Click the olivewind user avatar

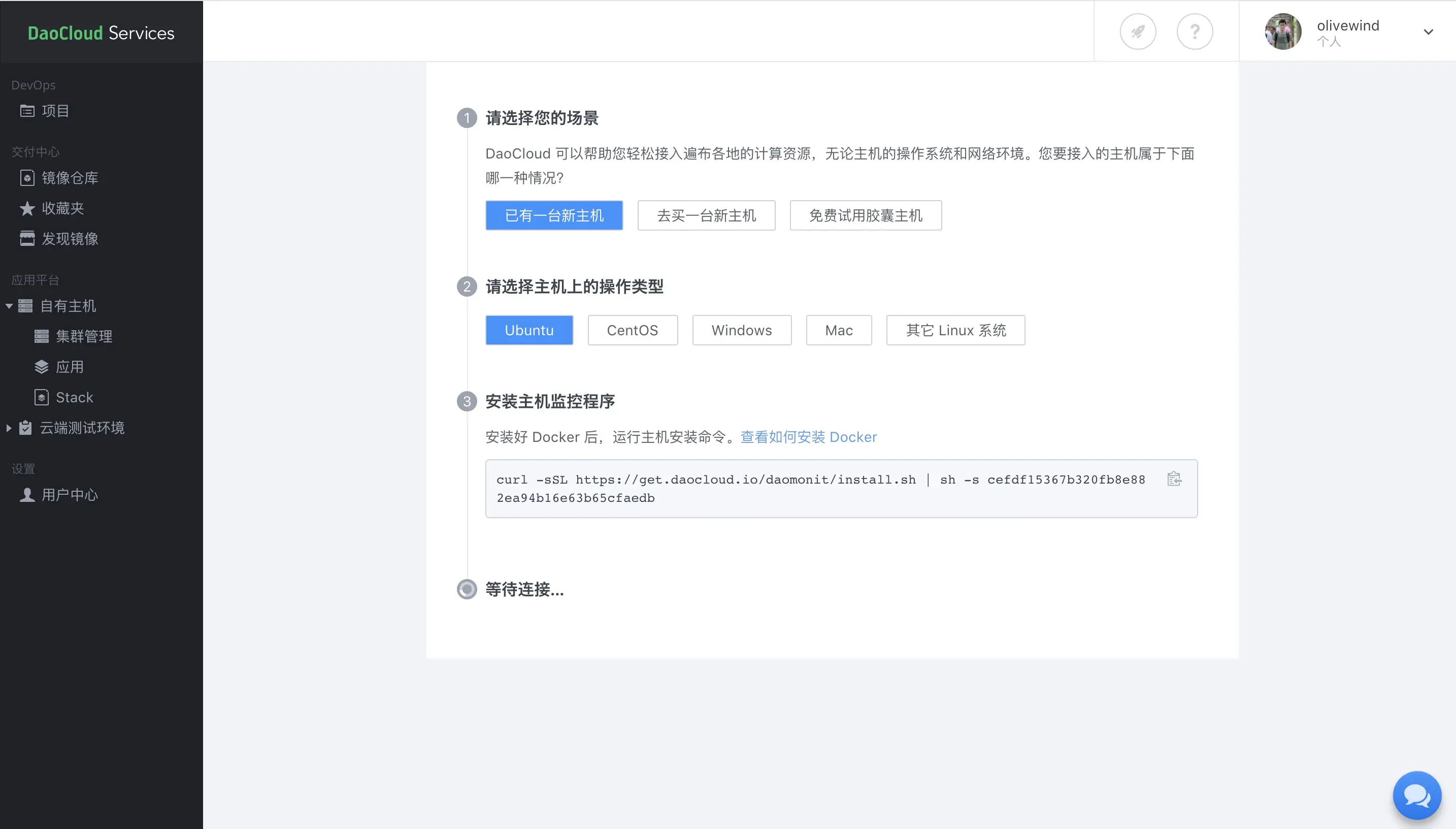point(1283,32)
